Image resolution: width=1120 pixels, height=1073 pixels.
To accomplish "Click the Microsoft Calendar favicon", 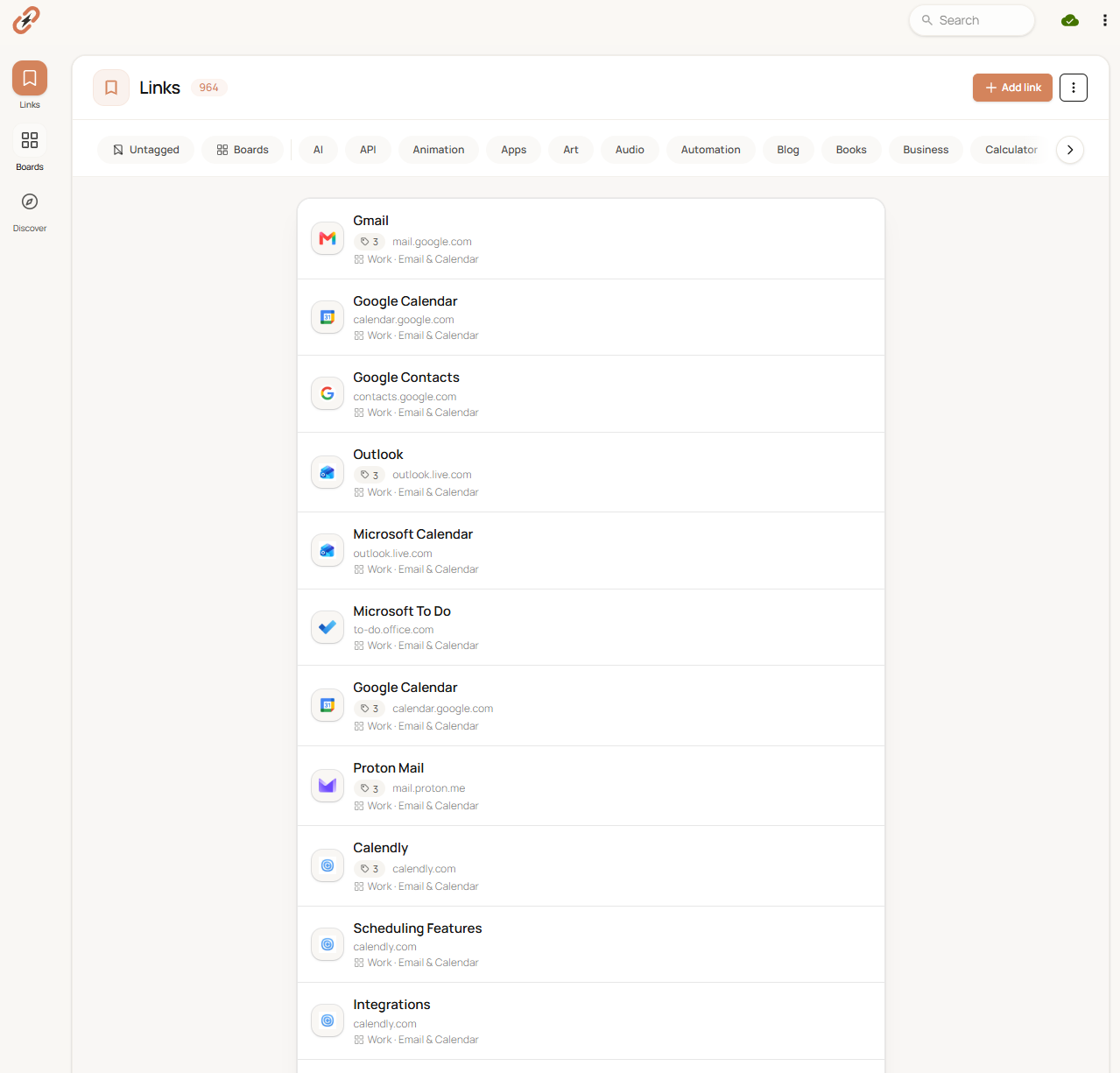I will pyautogui.click(x=328, y=550).
